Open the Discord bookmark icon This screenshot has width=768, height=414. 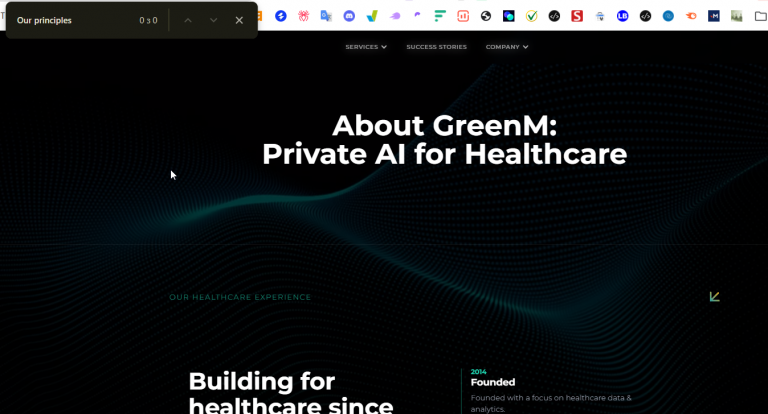[349, 16]
